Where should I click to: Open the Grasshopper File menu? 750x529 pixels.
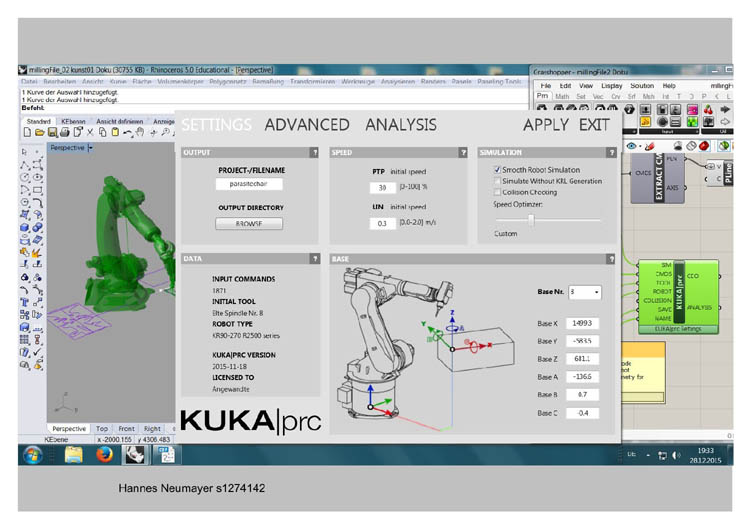click(x=546, y=86)
